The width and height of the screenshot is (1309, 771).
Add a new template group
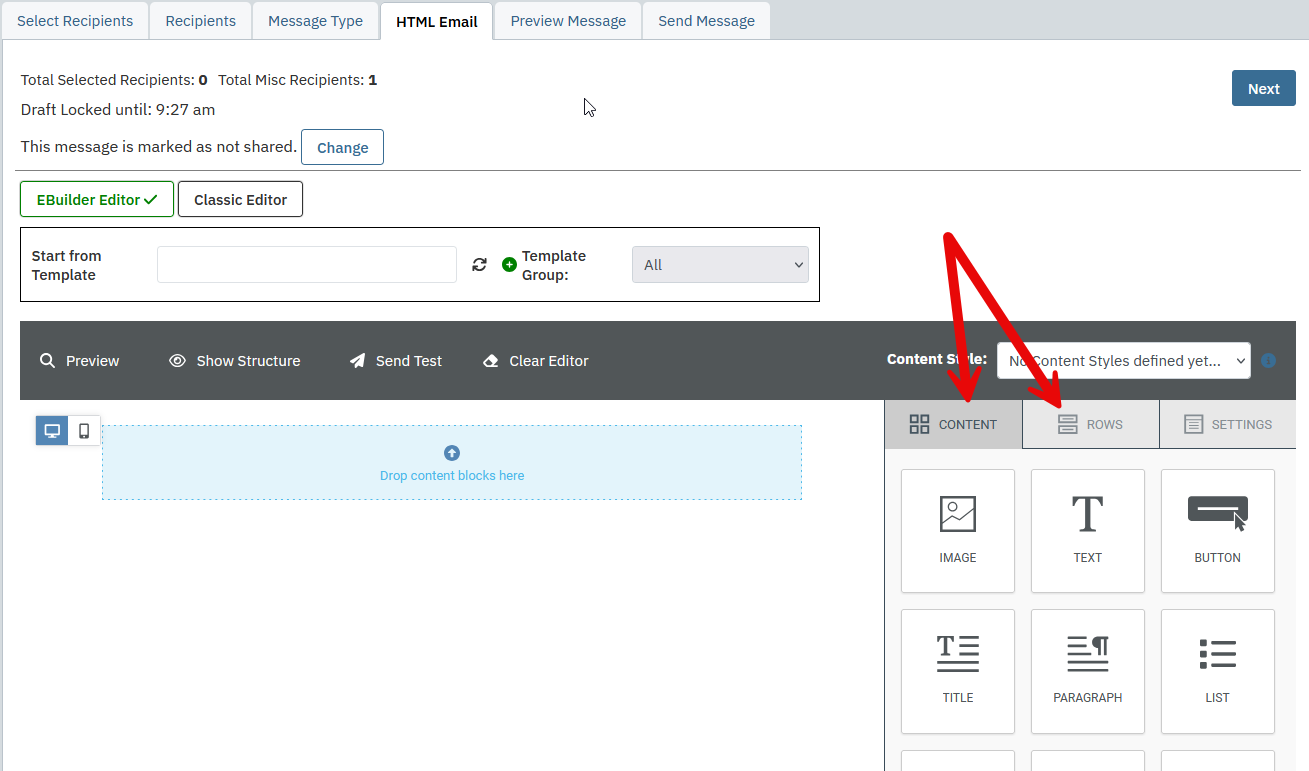pos(509,265)
